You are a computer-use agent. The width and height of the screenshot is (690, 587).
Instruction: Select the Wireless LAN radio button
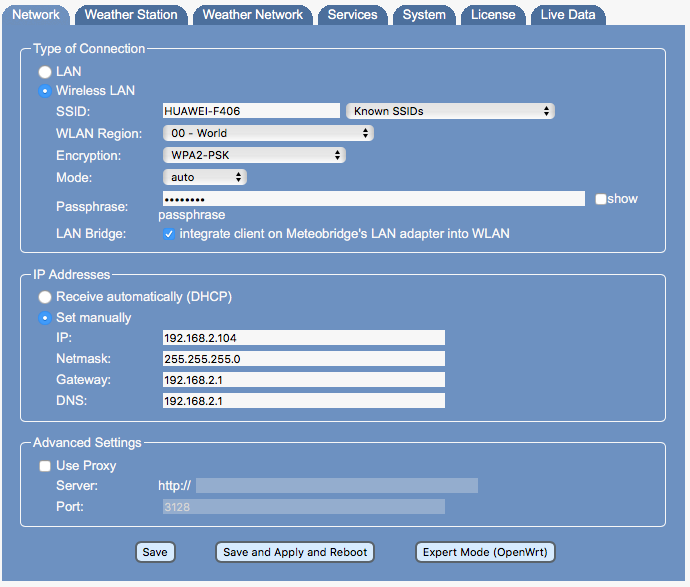point(44,91)
